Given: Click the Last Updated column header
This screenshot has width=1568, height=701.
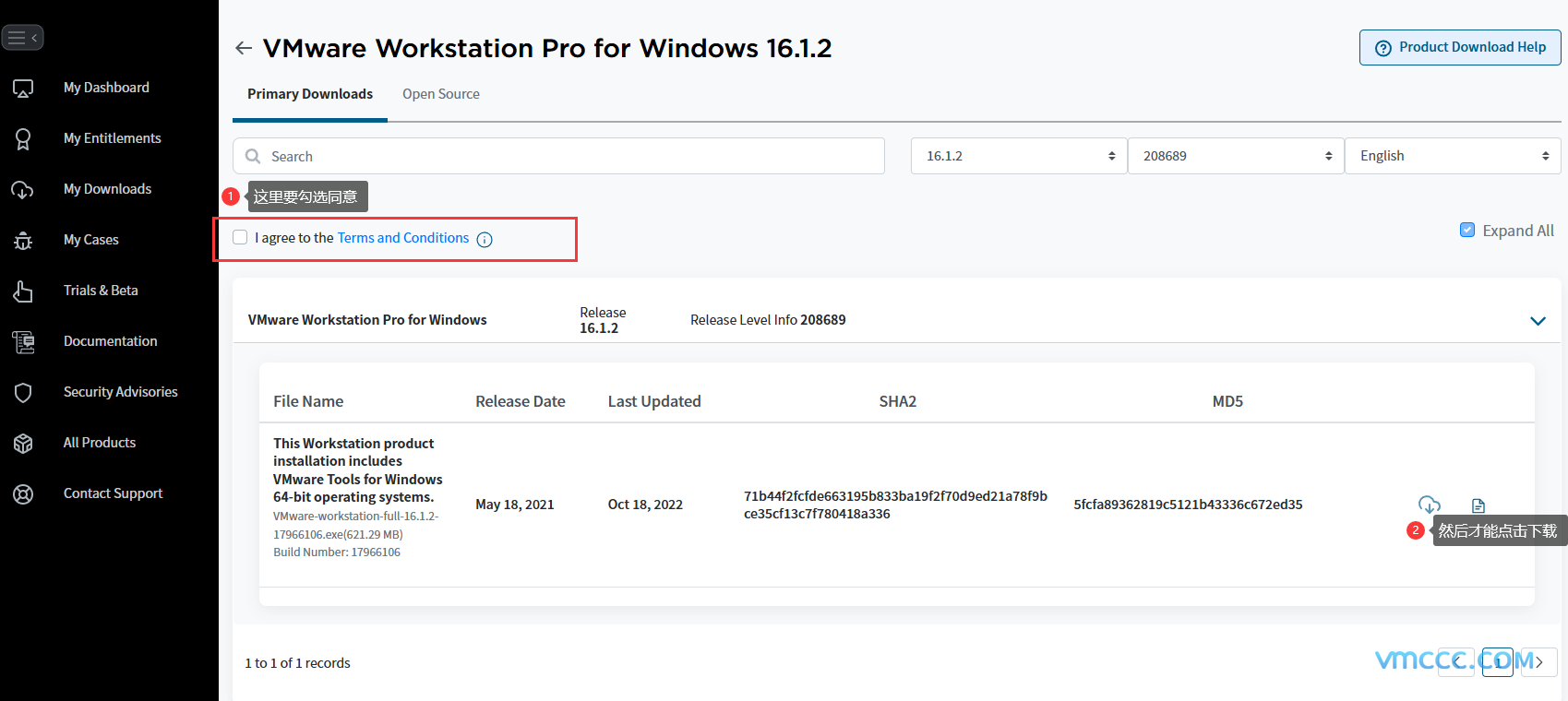Looking at the screenshot, I should [654, 401].
